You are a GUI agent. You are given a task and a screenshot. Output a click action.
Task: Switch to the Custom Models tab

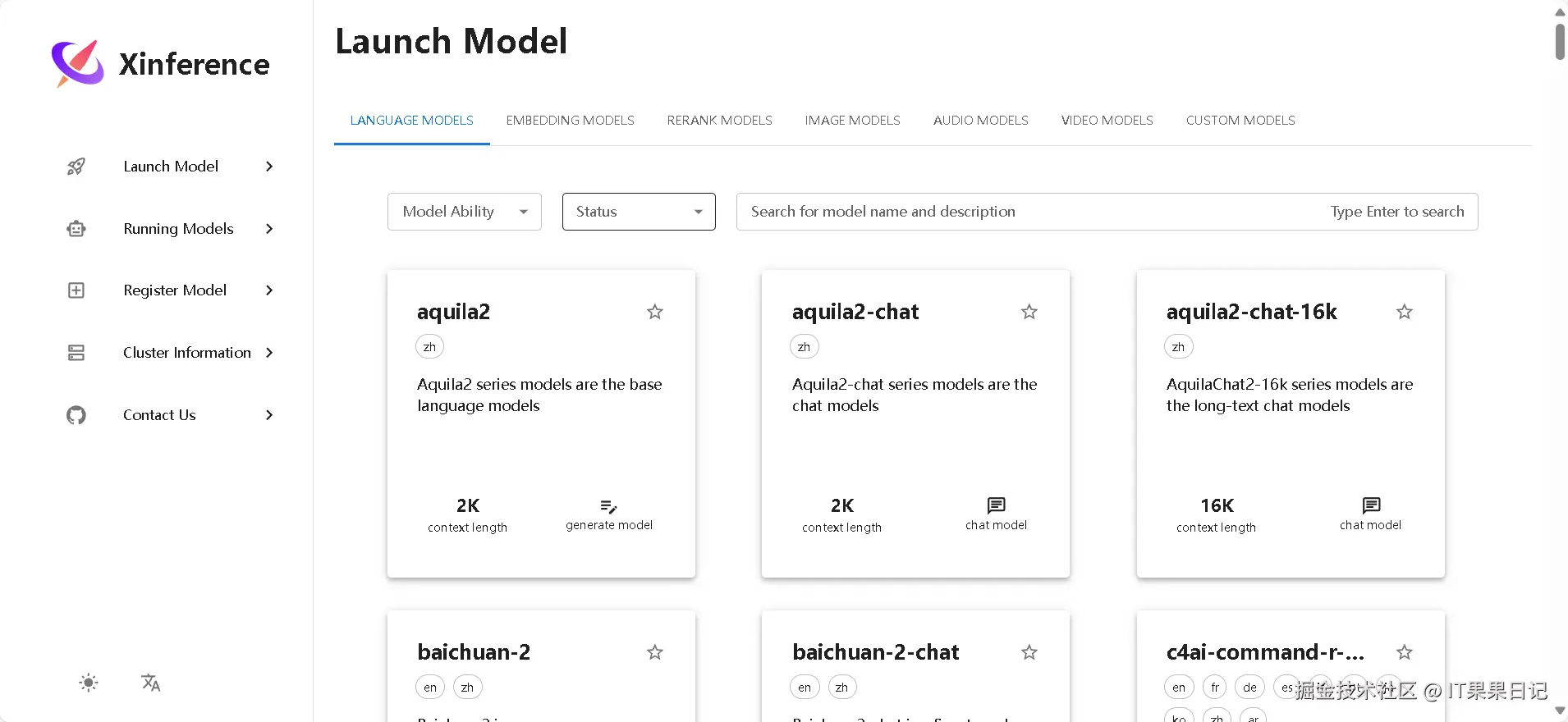(x=1240, y=121)
